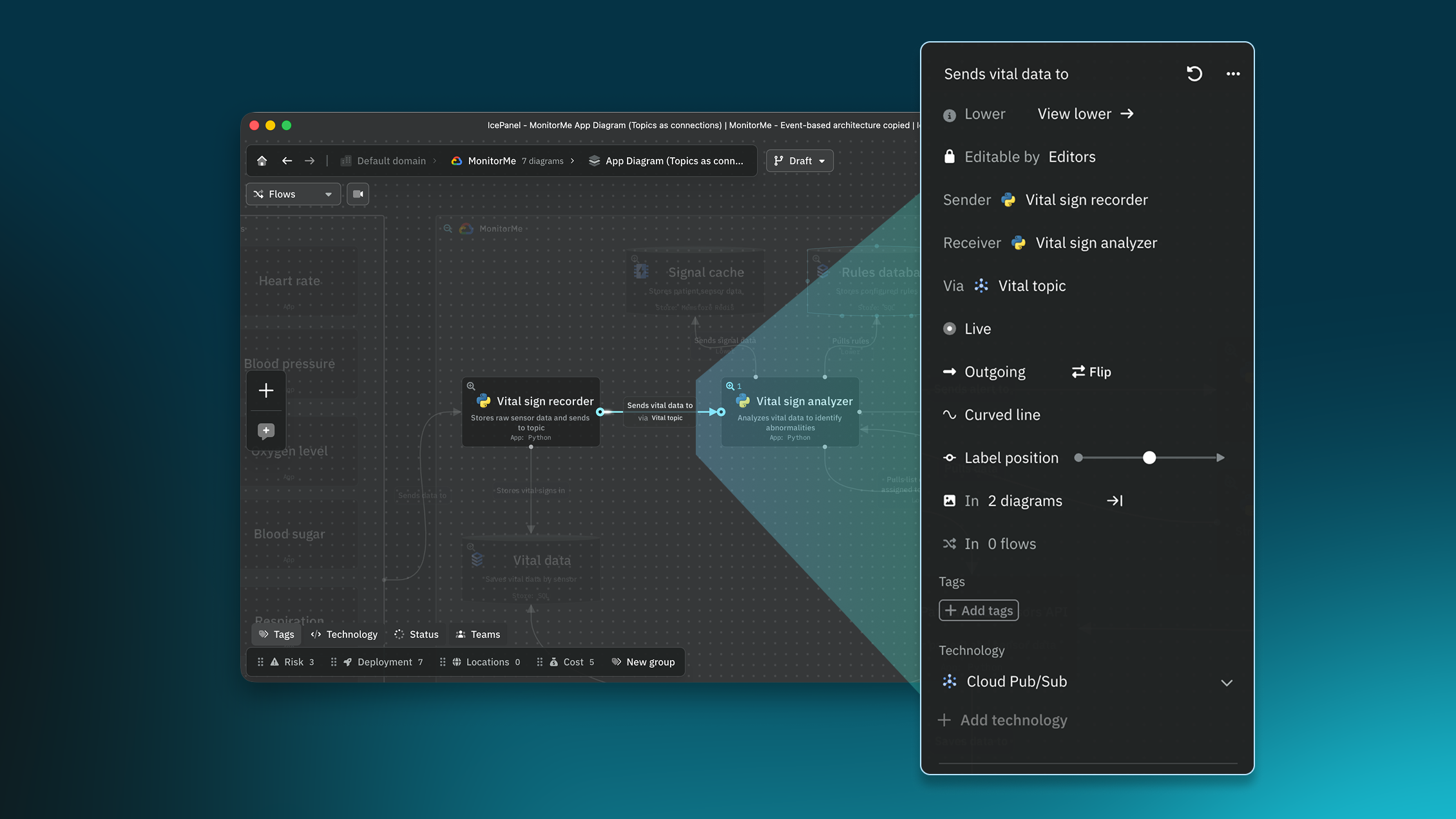
Task: Open the Draft version dropdown
Action: 800,161
